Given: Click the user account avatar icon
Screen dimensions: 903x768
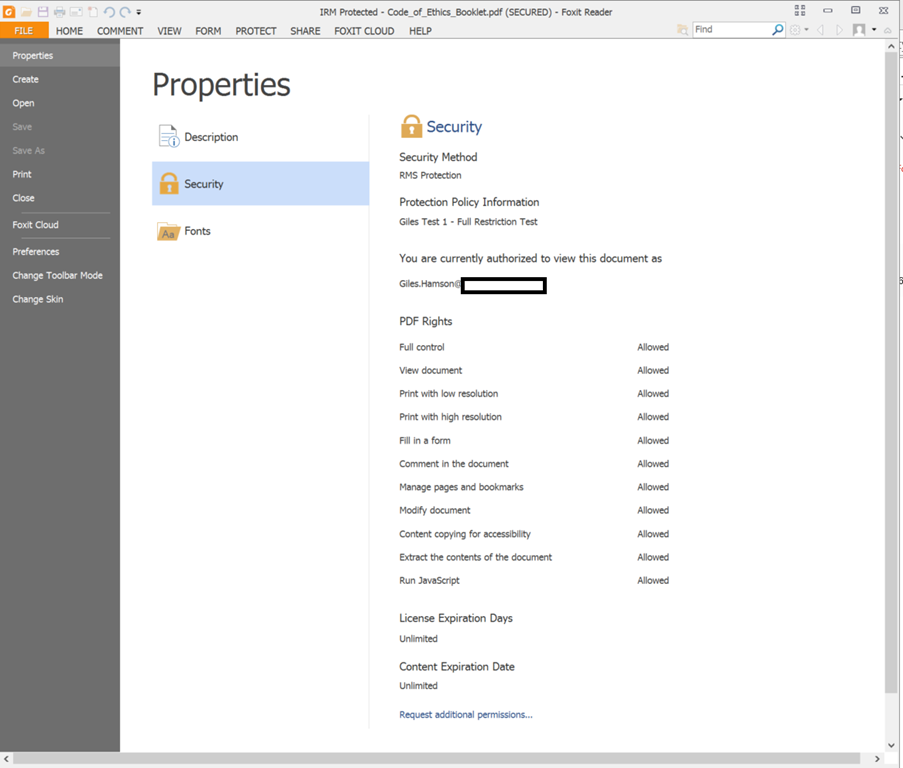Looking at the screenshot, I should click(x=858, y=30).
